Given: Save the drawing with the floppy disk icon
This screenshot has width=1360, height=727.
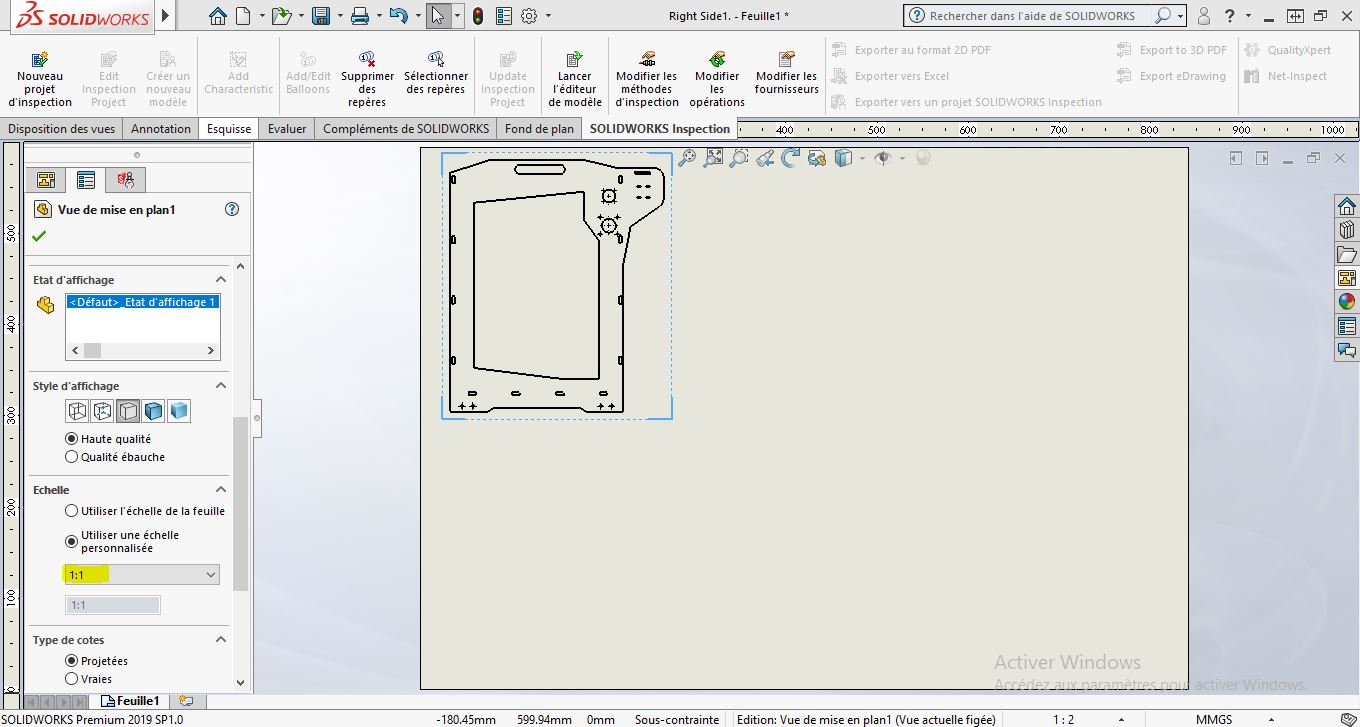Looking at the screenshot, I should click(x=321, y=16).
